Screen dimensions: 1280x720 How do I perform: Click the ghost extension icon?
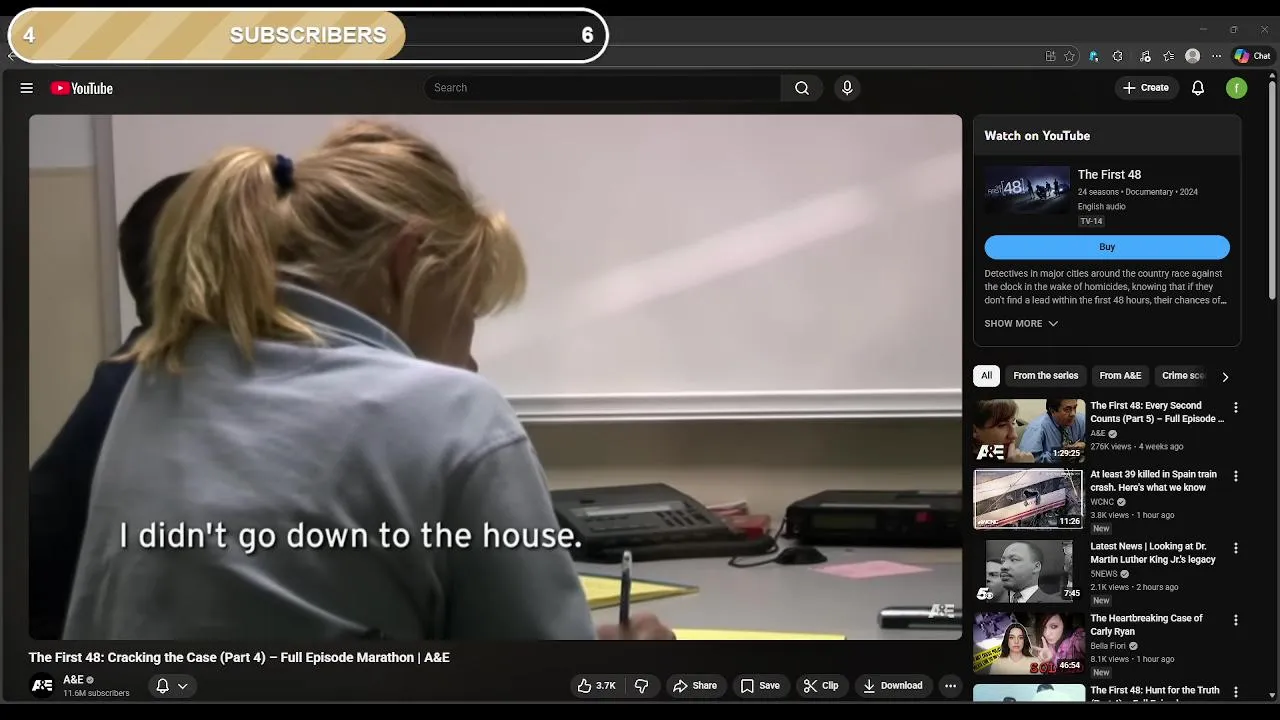coord(1093,56)
